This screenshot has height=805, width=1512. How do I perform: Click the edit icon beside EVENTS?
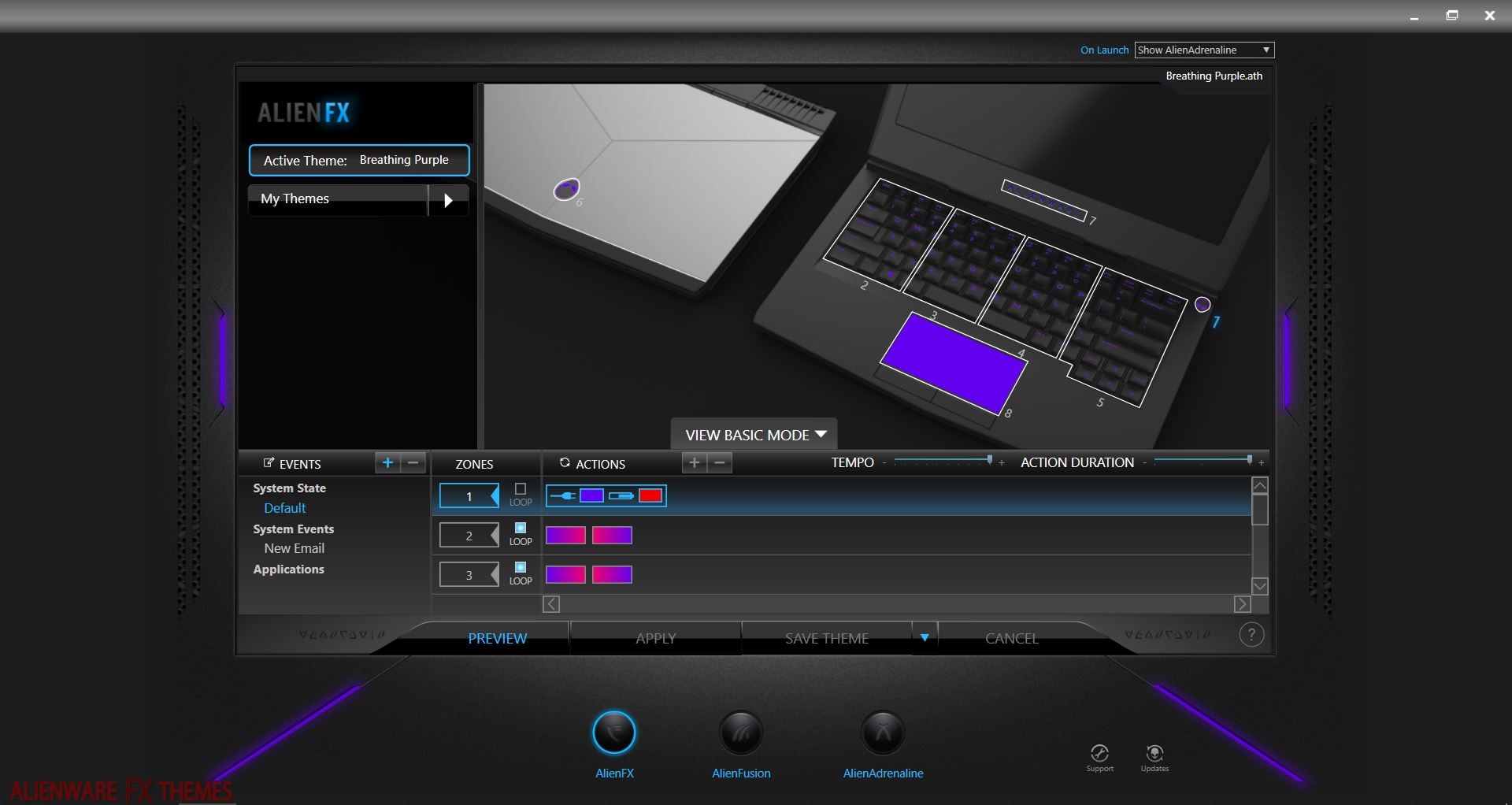click(x=269, y=463)
